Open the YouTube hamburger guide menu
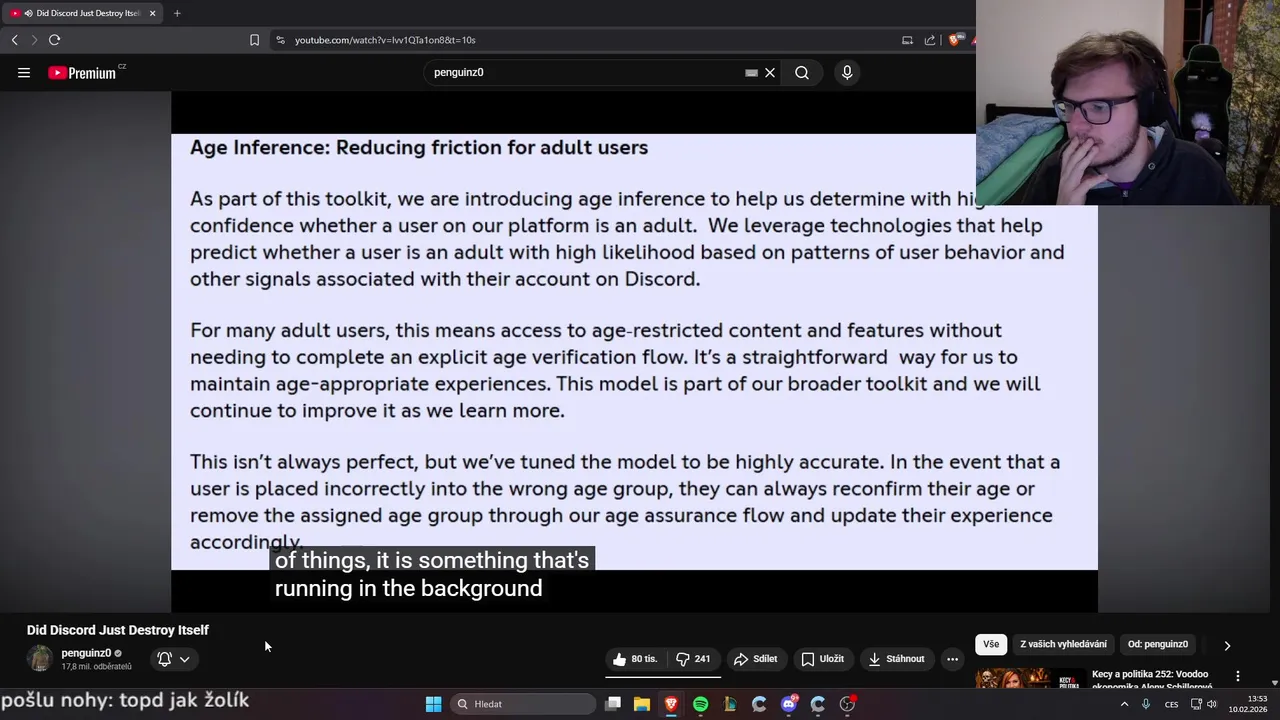Screen dimensions: 1280x720 pyautogui.click(x=24, y=72)
